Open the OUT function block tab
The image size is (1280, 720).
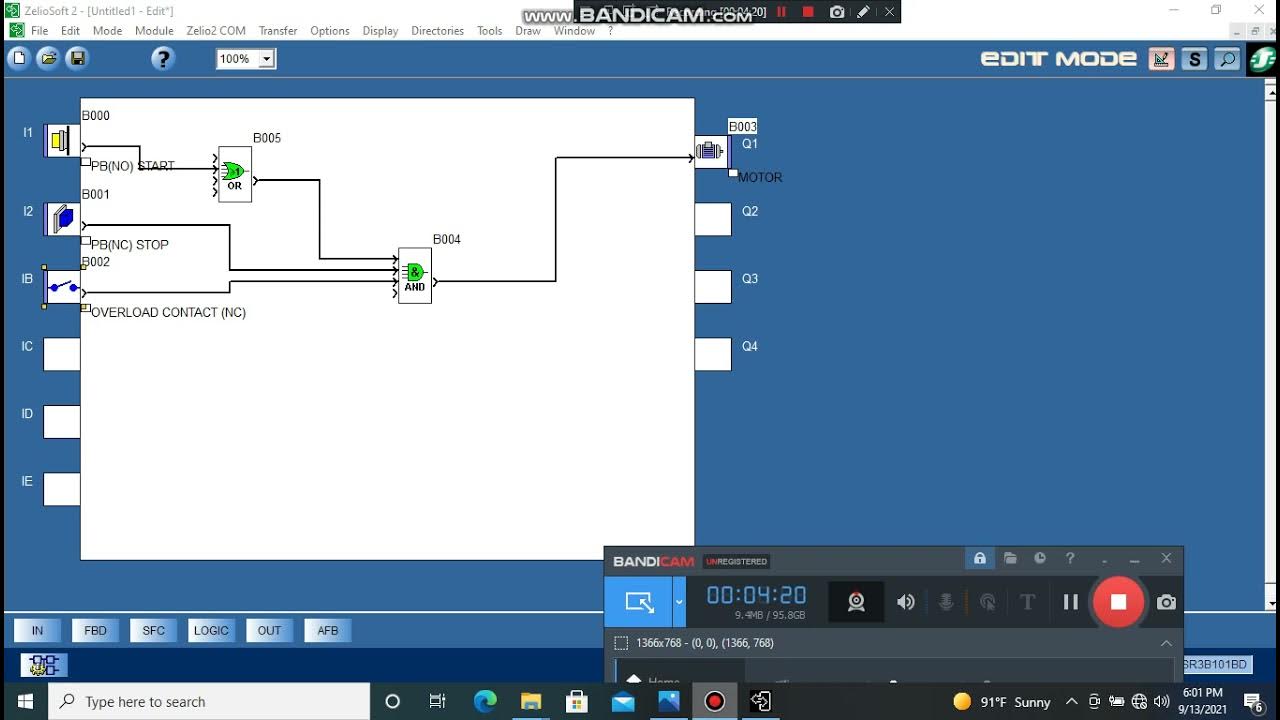(269, 630)
